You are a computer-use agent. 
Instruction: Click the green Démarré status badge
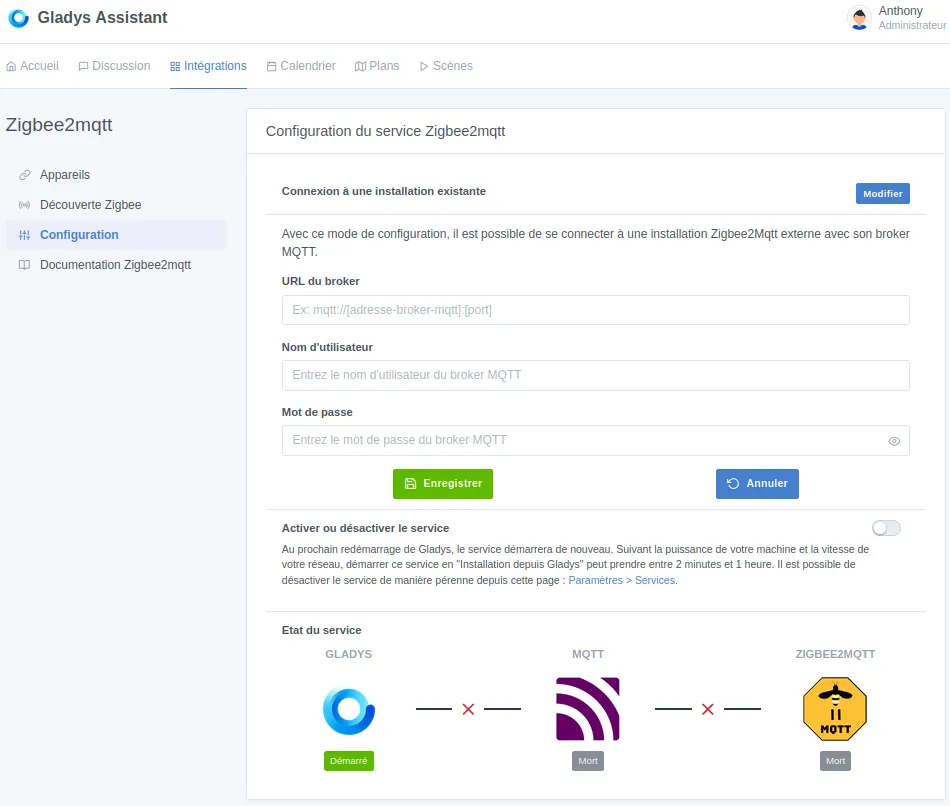[x=348, y=760]
